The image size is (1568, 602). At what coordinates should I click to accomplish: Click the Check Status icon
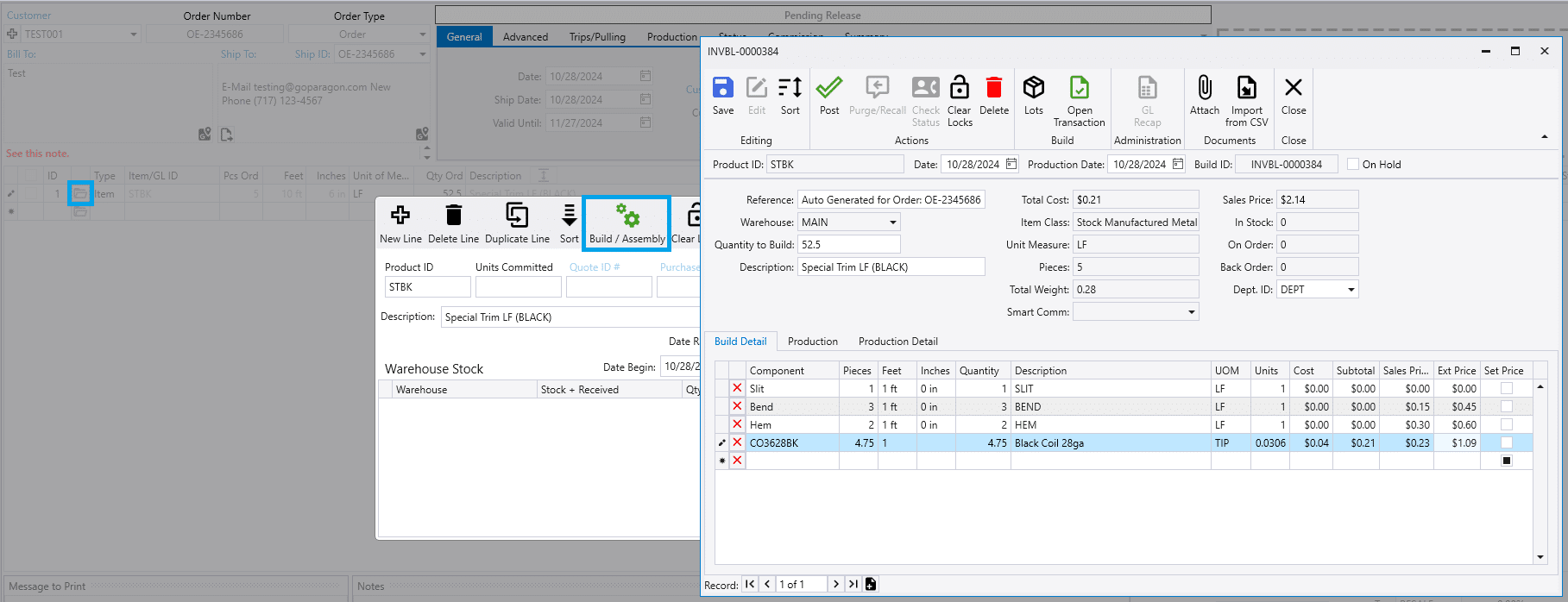(x=926, y=88)
